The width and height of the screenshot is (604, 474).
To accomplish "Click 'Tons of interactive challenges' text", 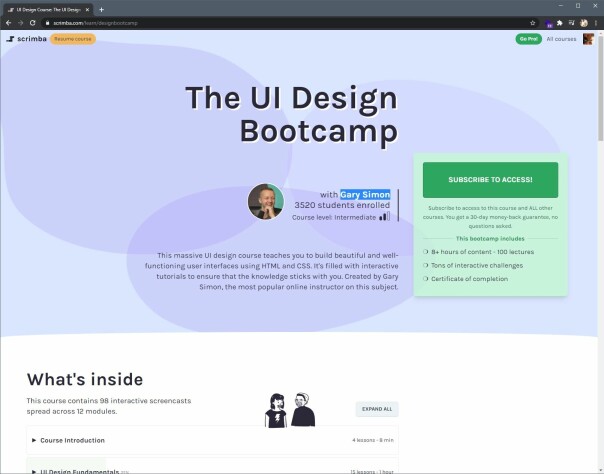I will (x=477, y=265).
